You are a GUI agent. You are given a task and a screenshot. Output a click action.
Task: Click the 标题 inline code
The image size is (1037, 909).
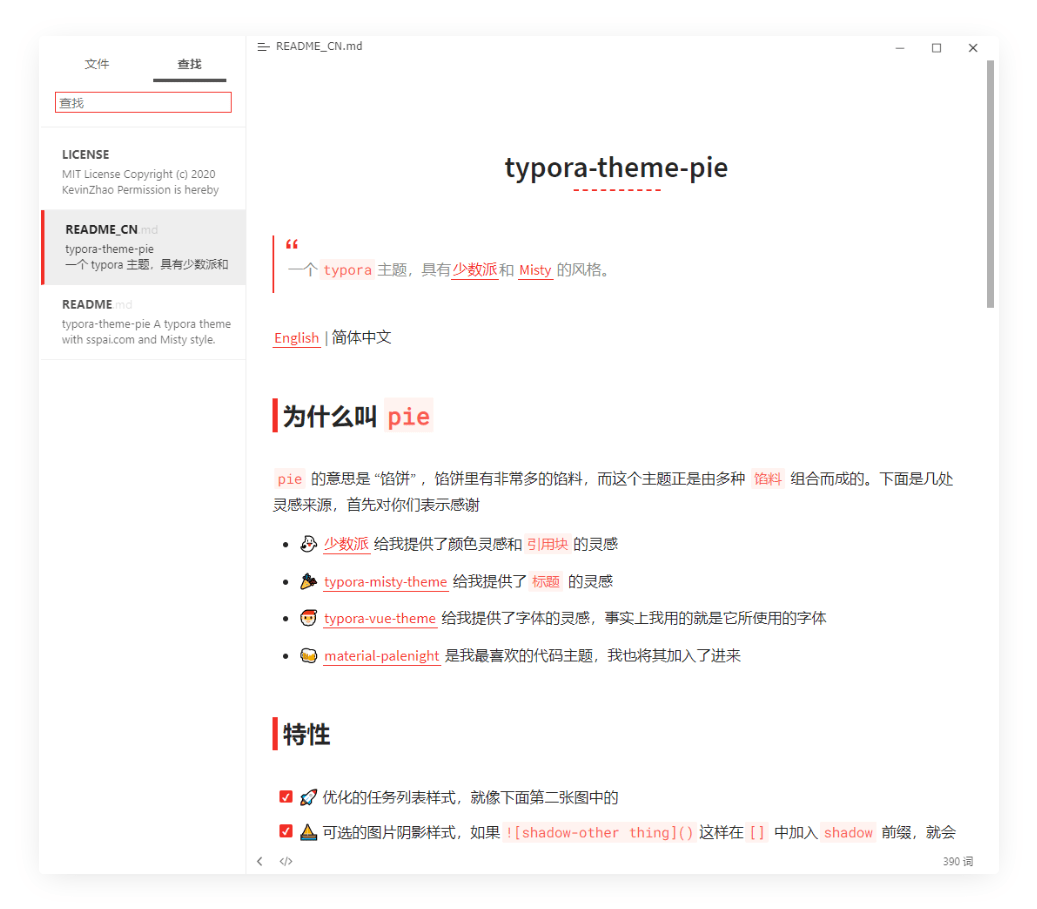pos(546,582)
